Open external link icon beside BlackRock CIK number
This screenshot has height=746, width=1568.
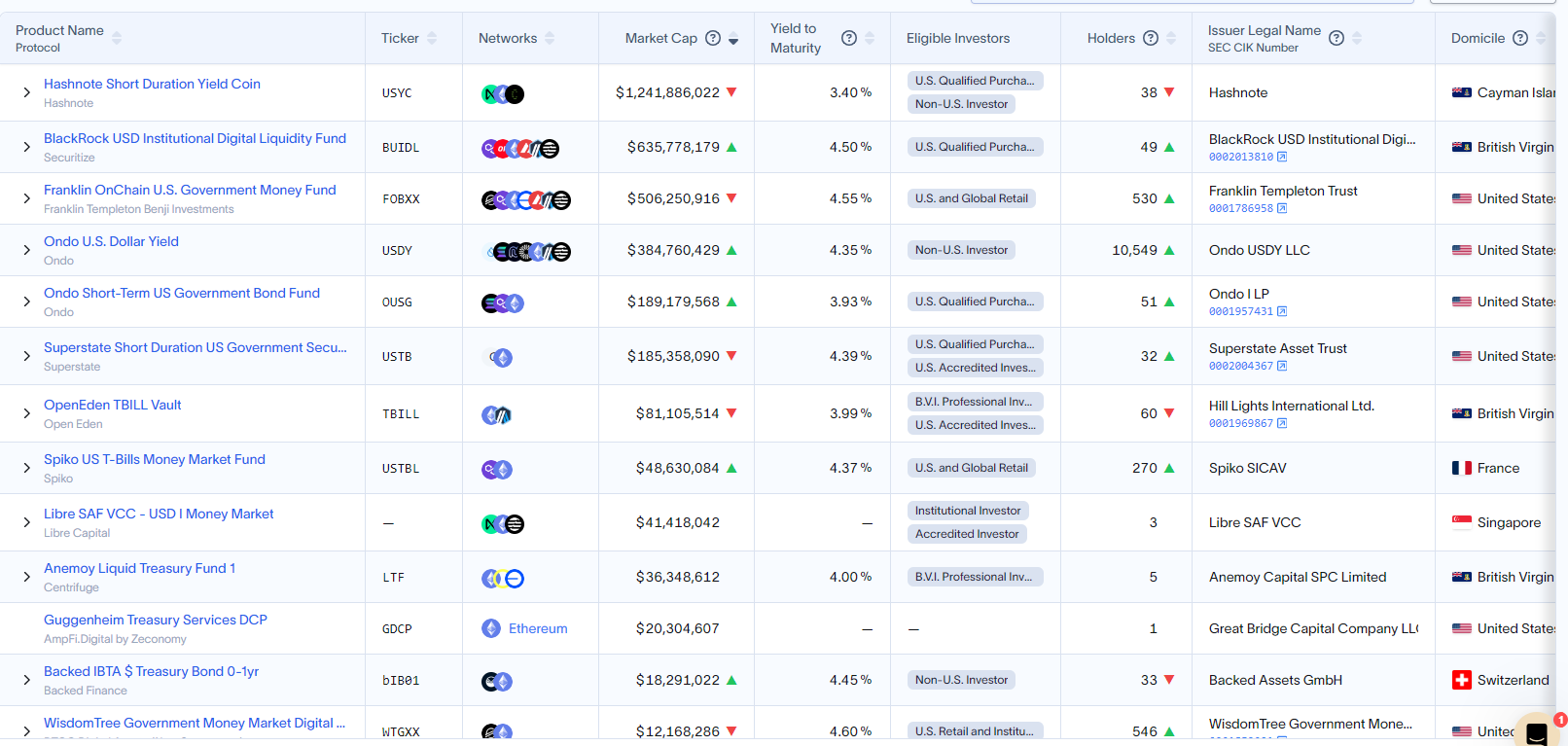click(1282, 157)
